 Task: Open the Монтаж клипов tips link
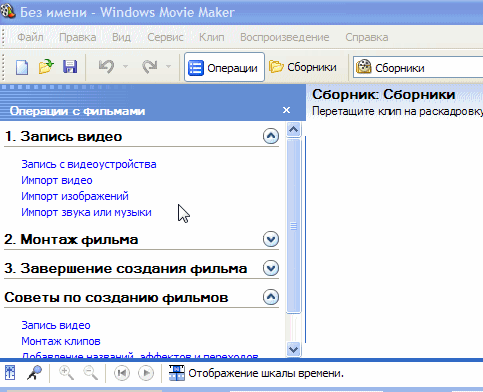61,341
